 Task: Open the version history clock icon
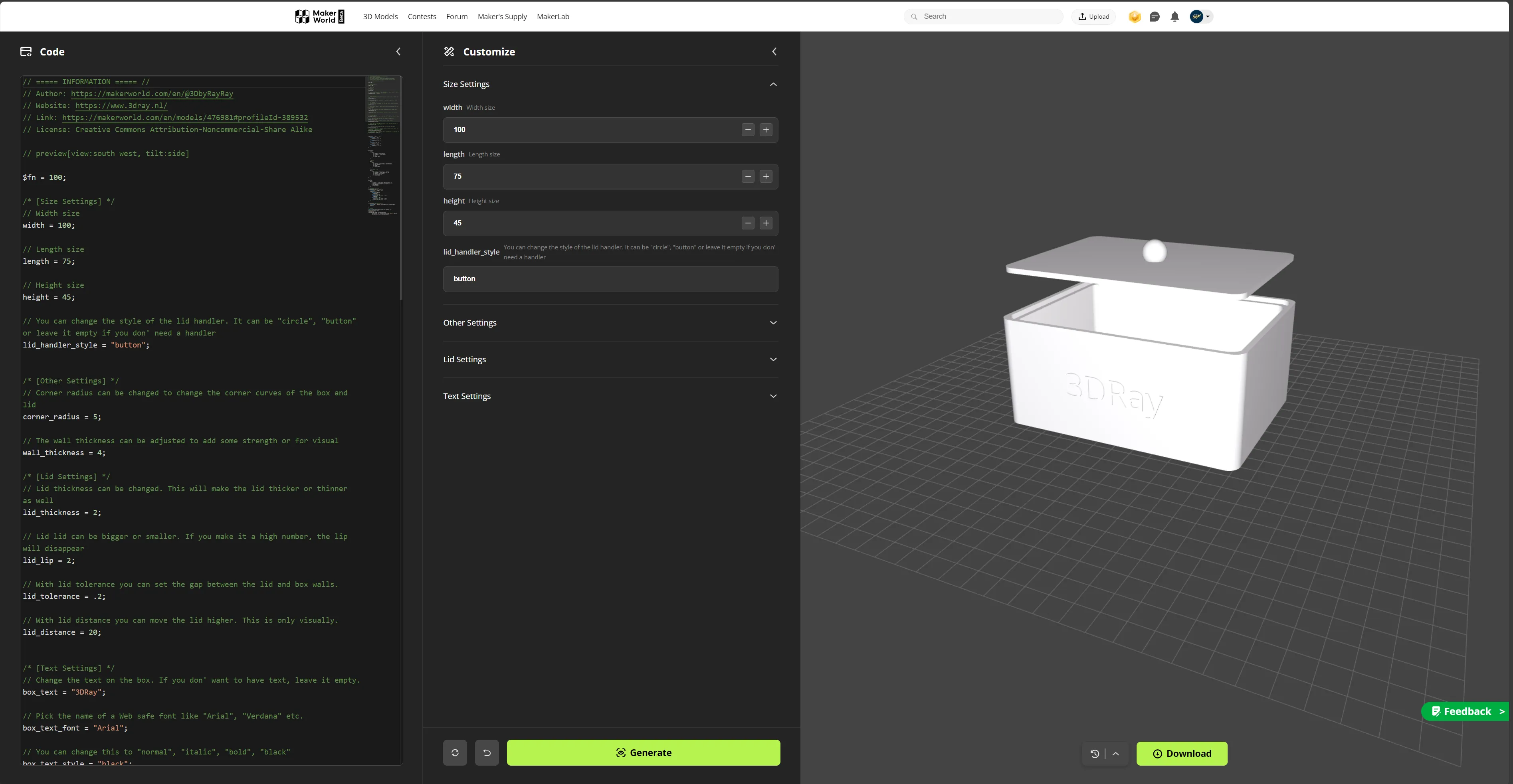[x=1094, y=754]
